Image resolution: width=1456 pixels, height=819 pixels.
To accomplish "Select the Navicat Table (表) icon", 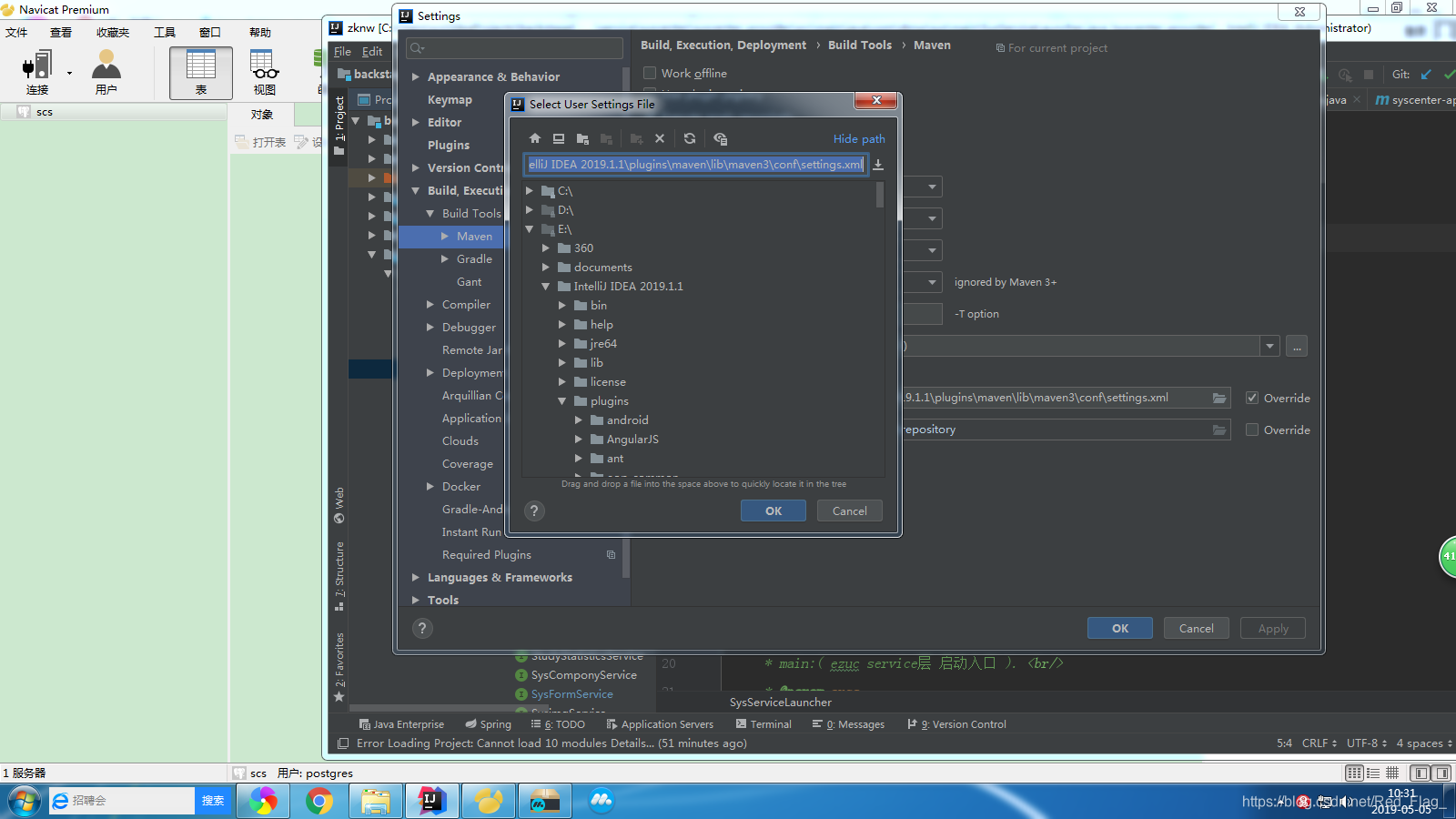I will point(201,73).
